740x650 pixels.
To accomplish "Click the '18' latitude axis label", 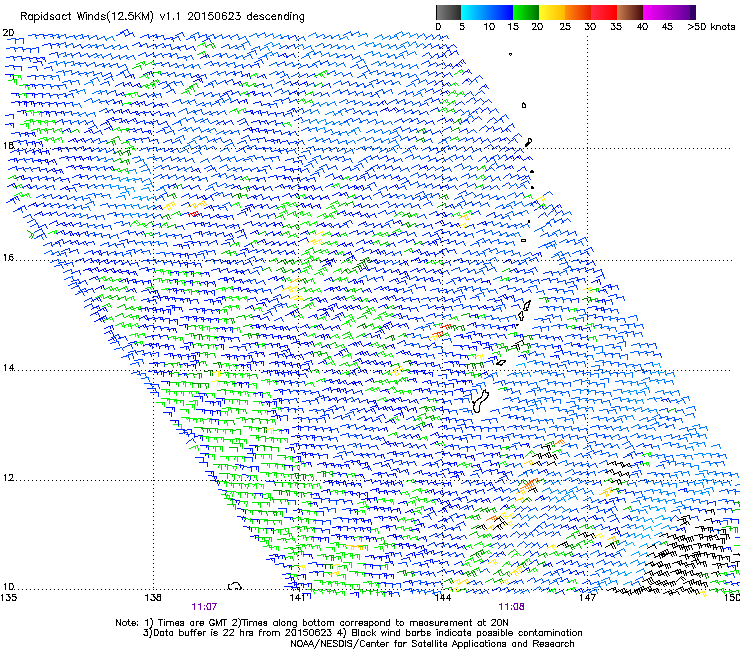I will point(8,145).
